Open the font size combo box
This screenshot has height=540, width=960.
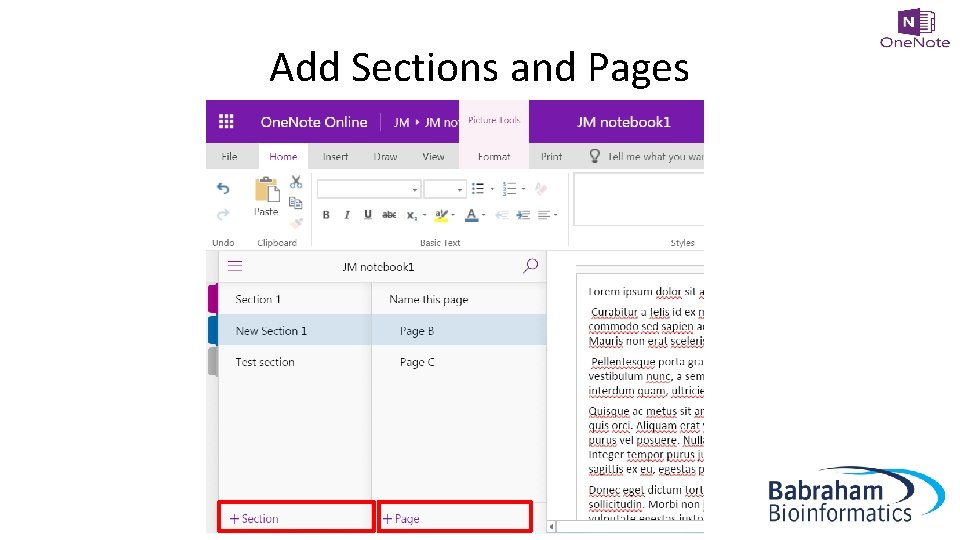(x=445, y=189)
